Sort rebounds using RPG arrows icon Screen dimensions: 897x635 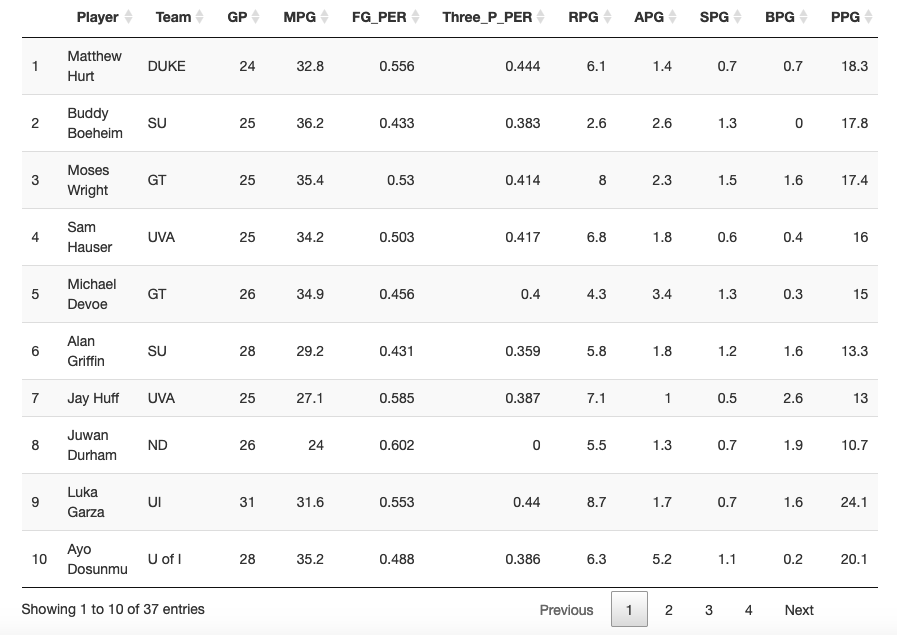[607, 17]
